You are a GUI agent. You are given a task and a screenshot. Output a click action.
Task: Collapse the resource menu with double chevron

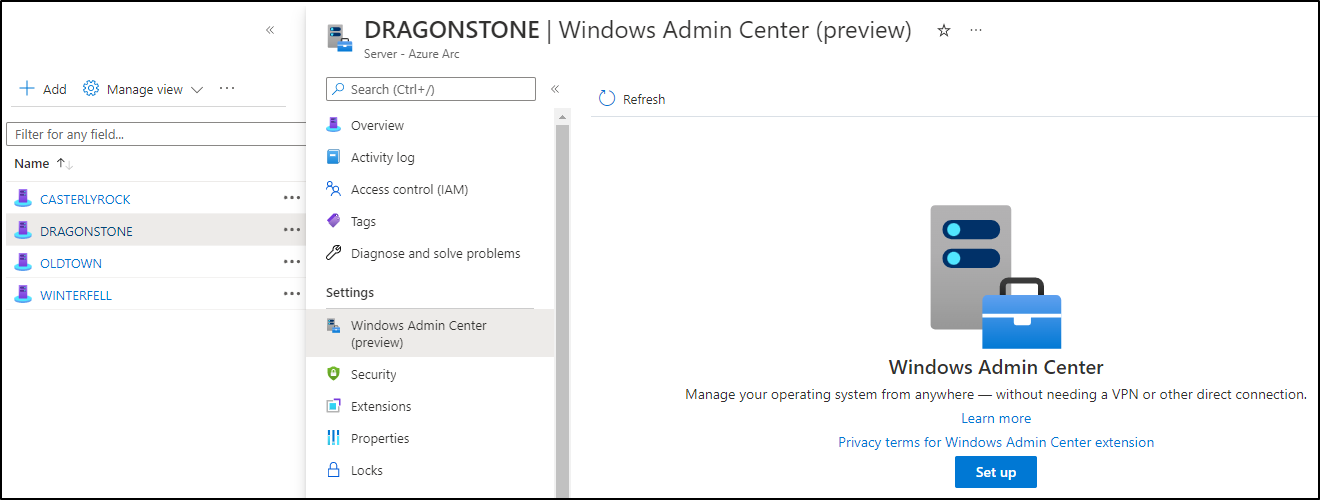click(x=555, y=89)
